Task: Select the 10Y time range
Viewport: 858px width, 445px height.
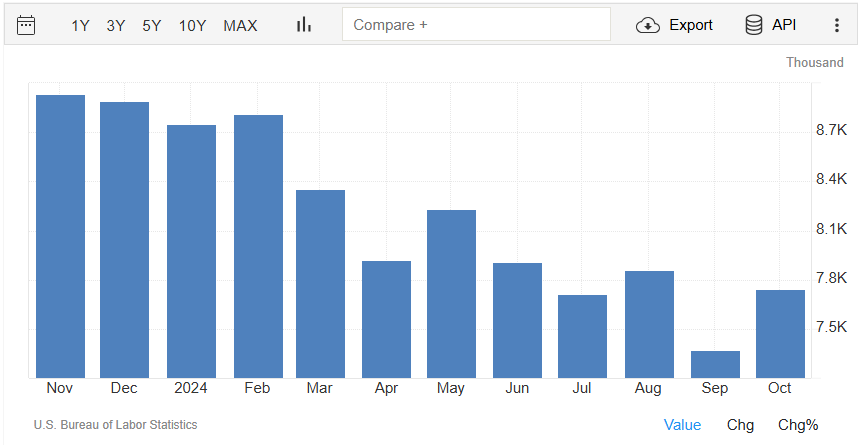Action: pos(193,26)
